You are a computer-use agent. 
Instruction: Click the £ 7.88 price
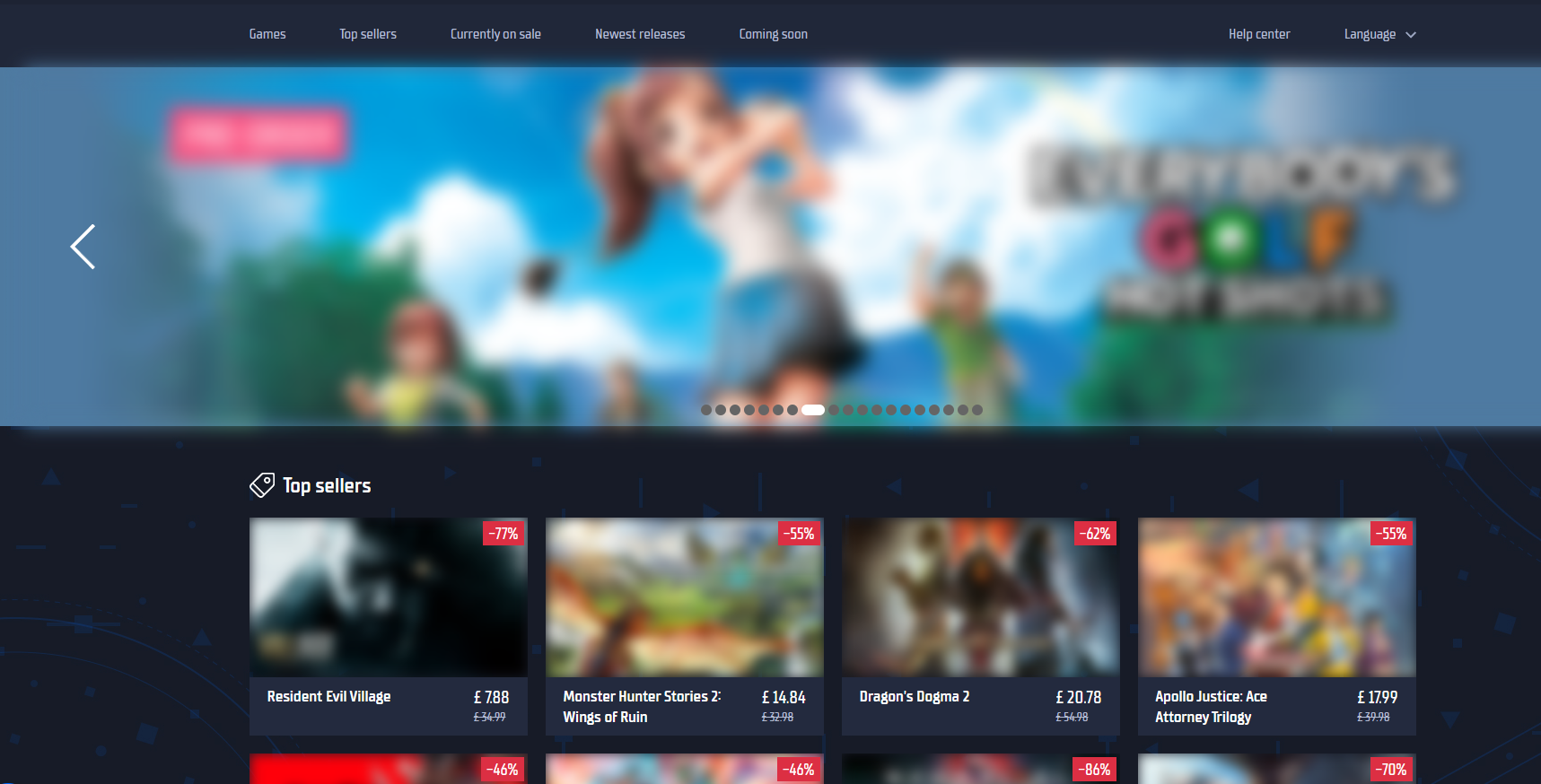(x=491, y=697)
